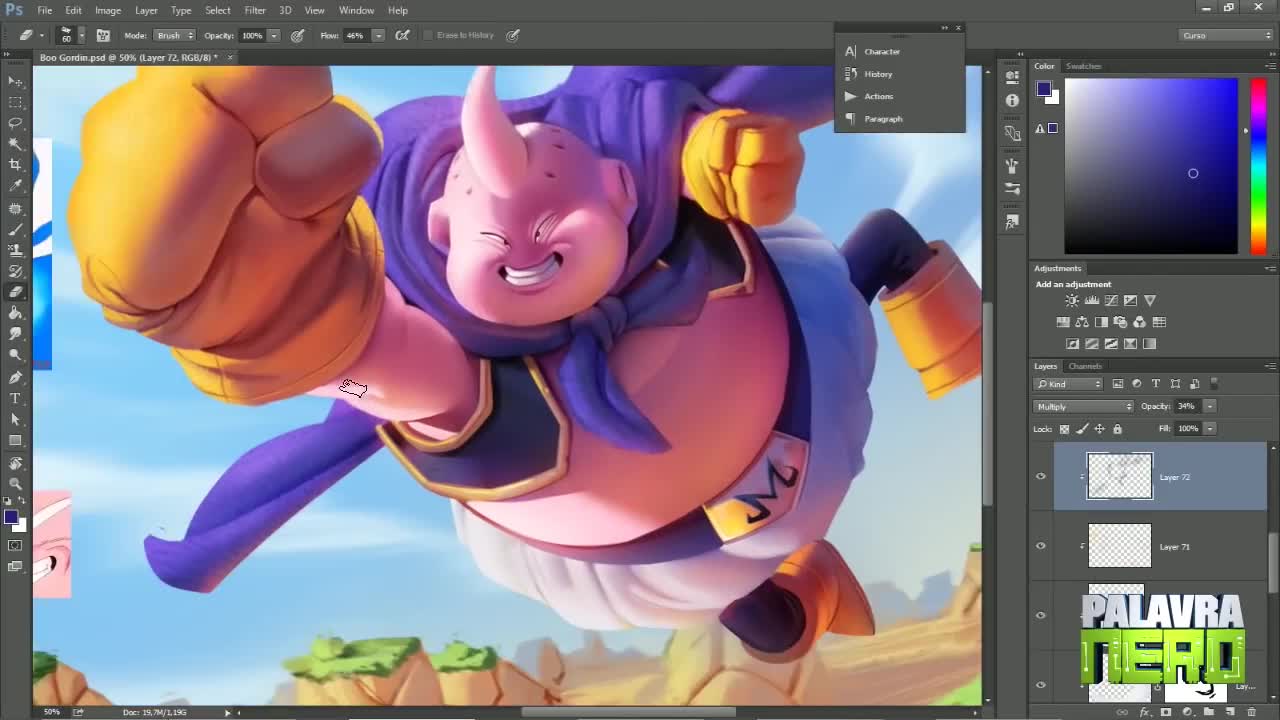The width and height of the screenshot is (1280, 720).
Task: Toggle pressure for size icon
Action: (513, 35)
